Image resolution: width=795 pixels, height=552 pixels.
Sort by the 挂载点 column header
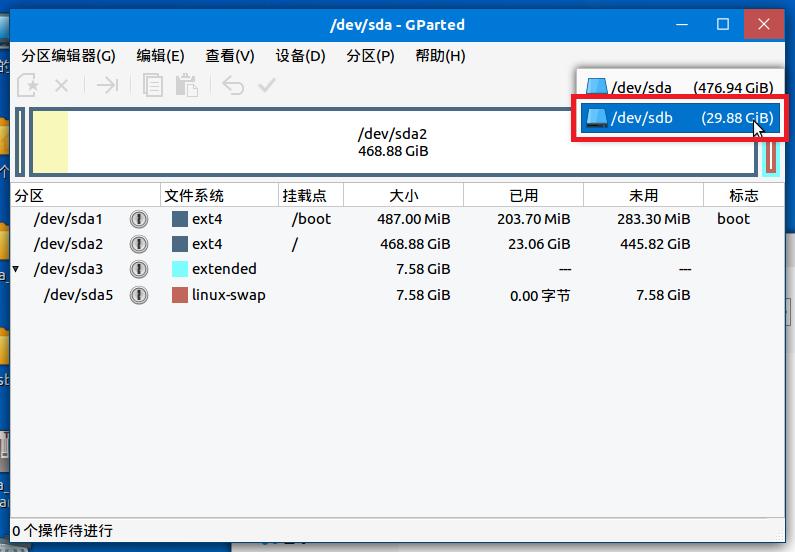click(x=311, y=195)
